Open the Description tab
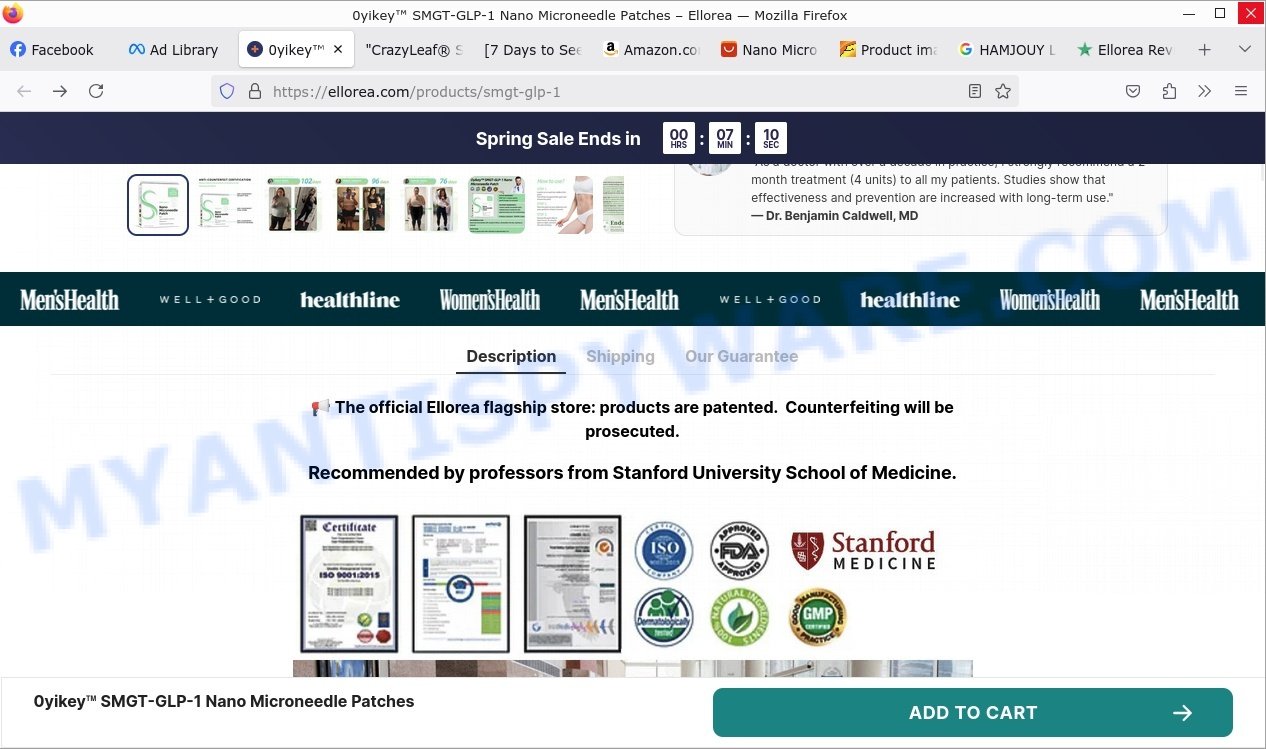Screen dimensions: 1266x749 point(511,356)
